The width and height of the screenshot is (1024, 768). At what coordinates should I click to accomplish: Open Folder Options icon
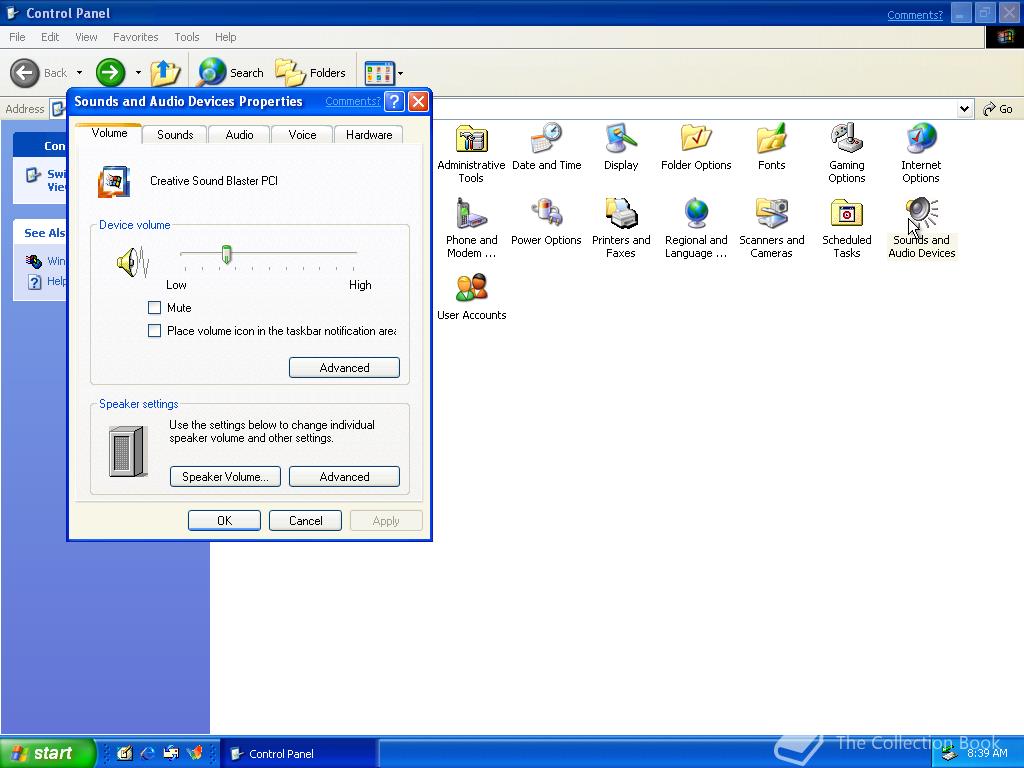pyautogui.click(x=696, y=147)
